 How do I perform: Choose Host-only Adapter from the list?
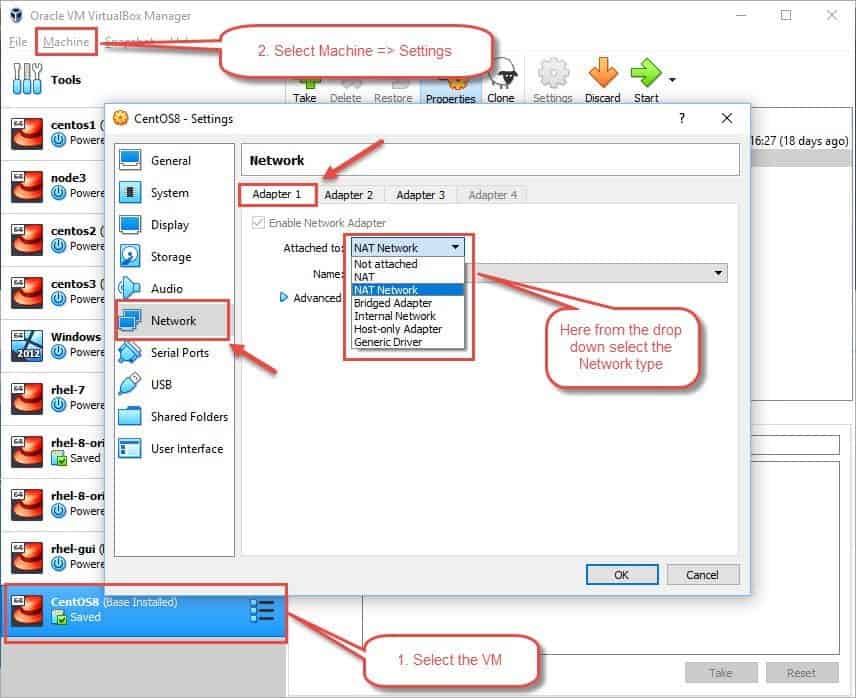click(408, 329)
